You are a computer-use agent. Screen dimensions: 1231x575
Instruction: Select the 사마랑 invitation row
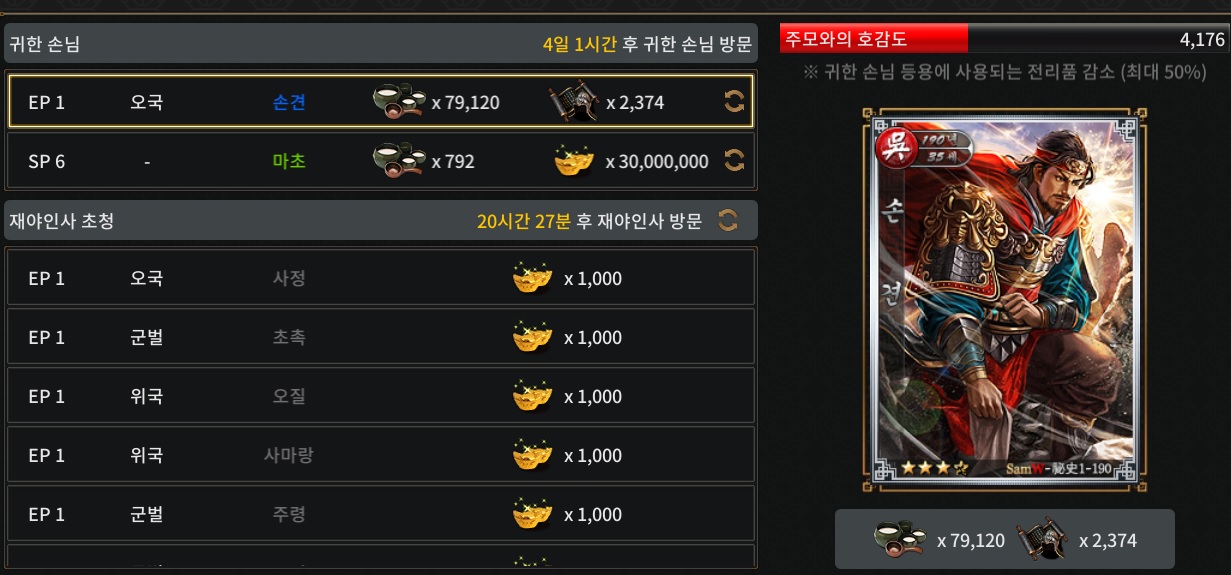(x=380, y=455)
